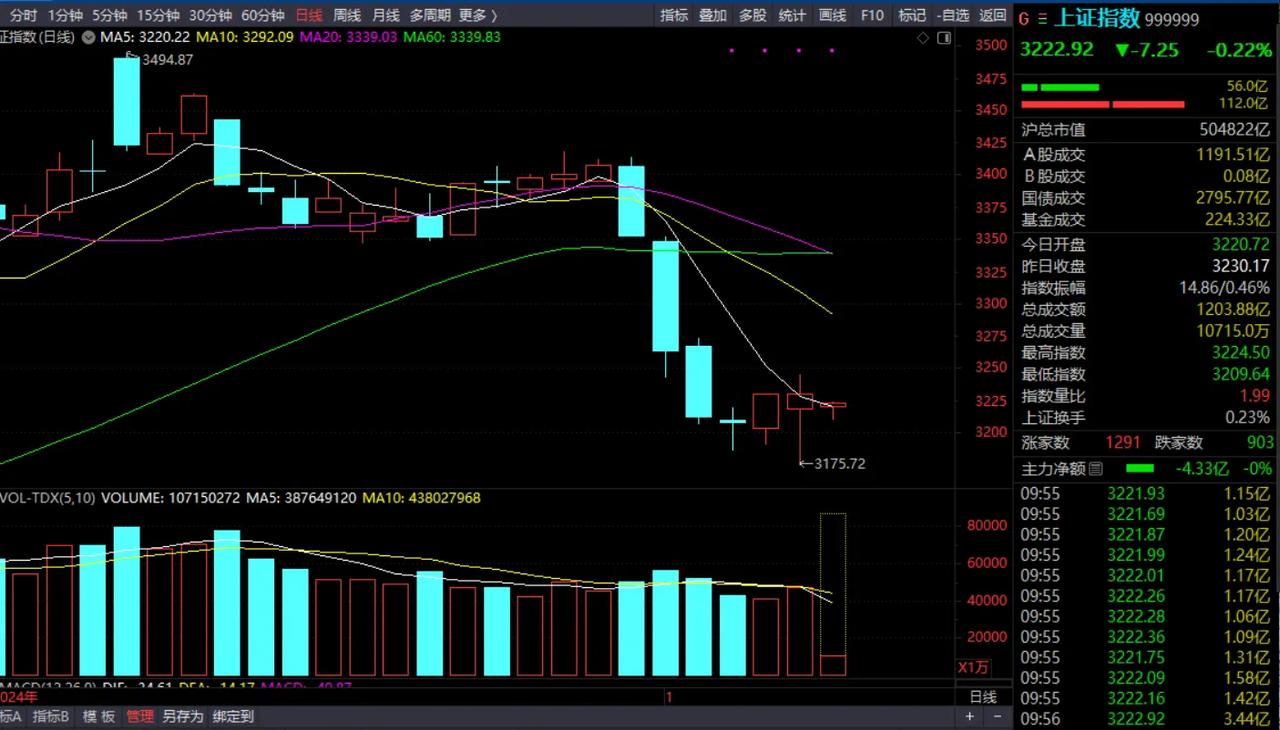Click the 绑定到 bind-to button
Screen dimensions: 1280x730
pyautogui.click(x=233, y=716)
